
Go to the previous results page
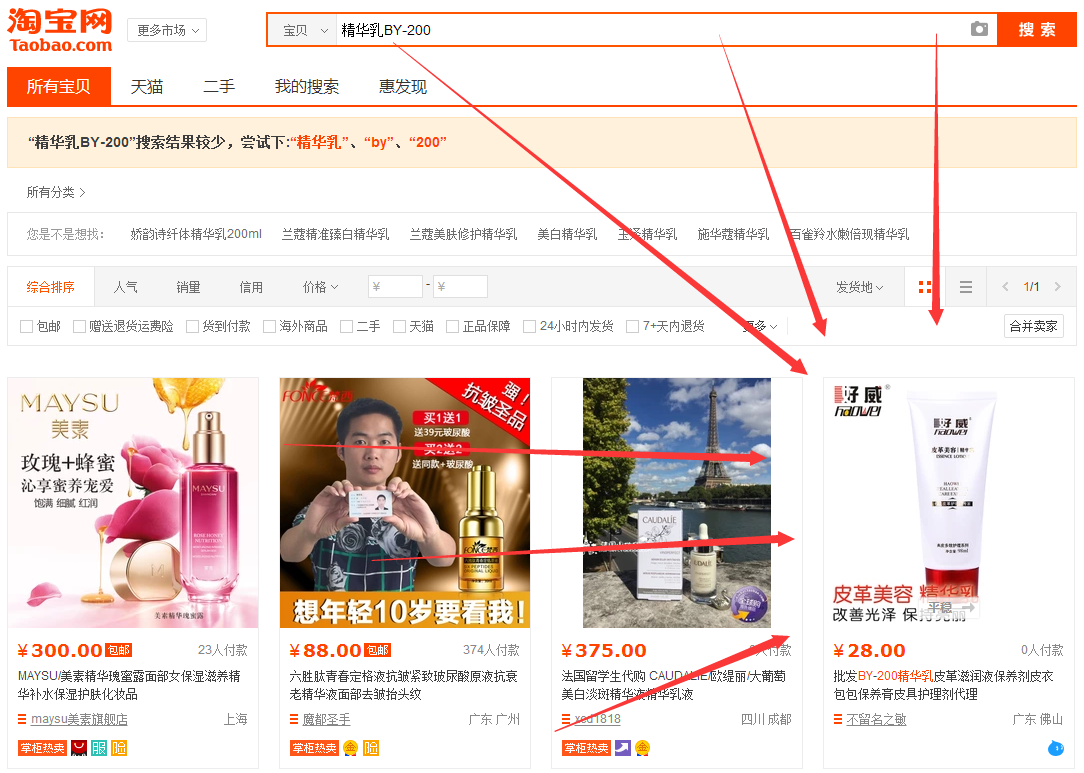click(1005, 287)
